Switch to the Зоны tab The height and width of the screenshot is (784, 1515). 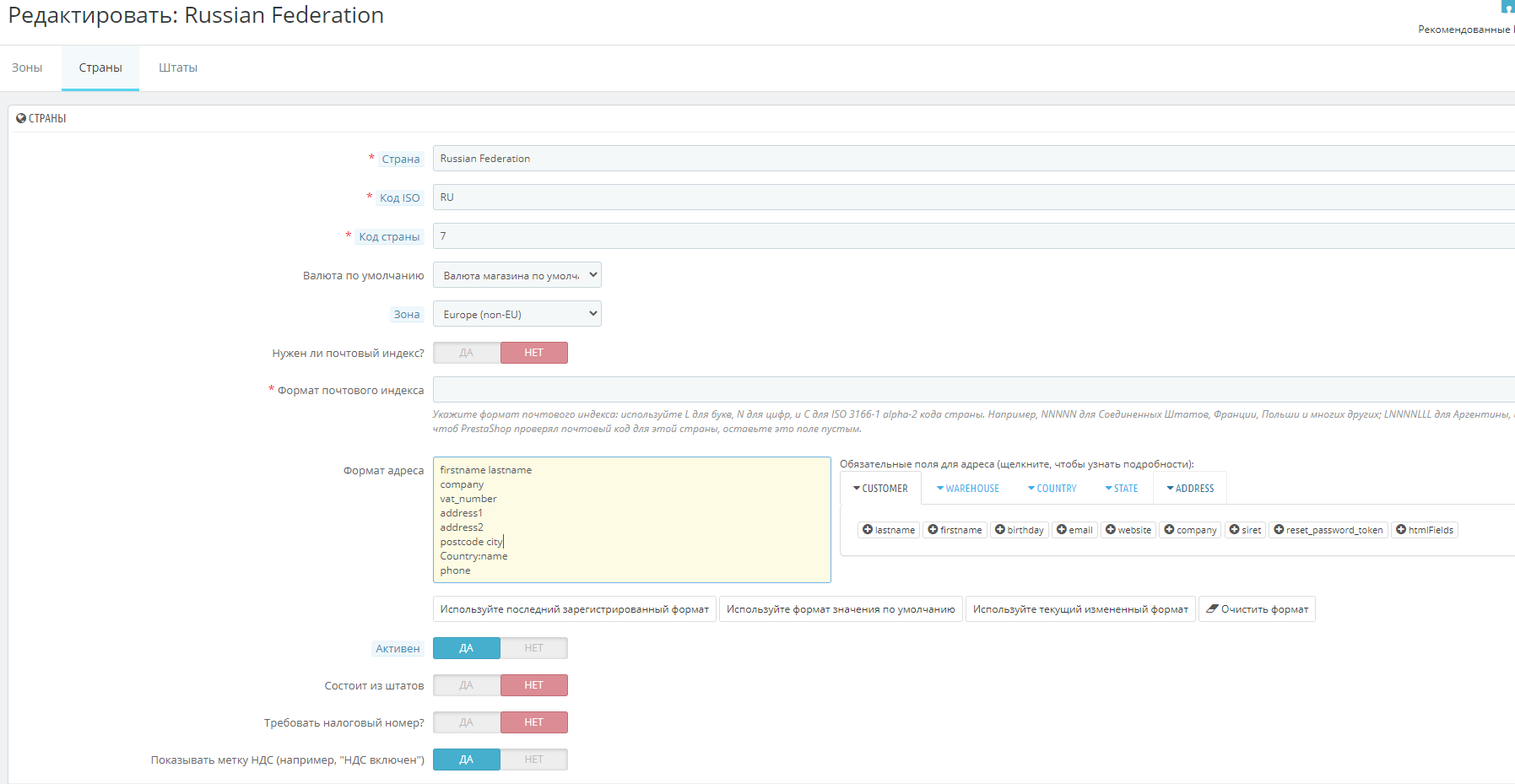click(x=27, y=68)
